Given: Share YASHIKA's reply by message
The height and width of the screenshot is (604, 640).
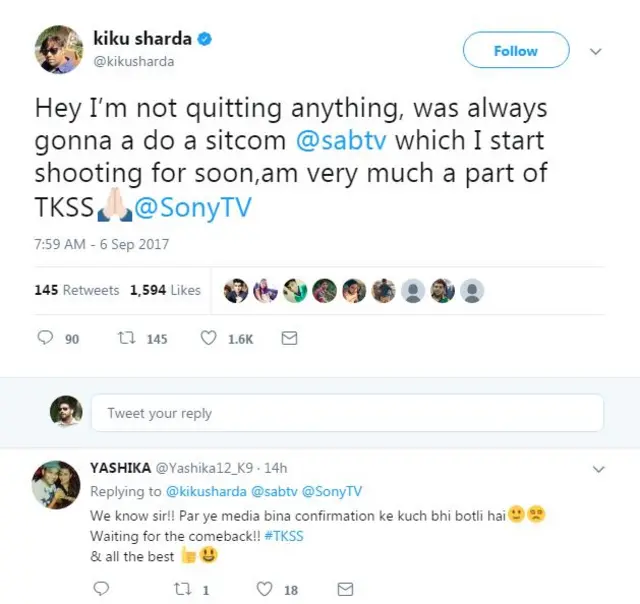Looking at the screenshot, I should pyautogui.click(x=345, y=590).
